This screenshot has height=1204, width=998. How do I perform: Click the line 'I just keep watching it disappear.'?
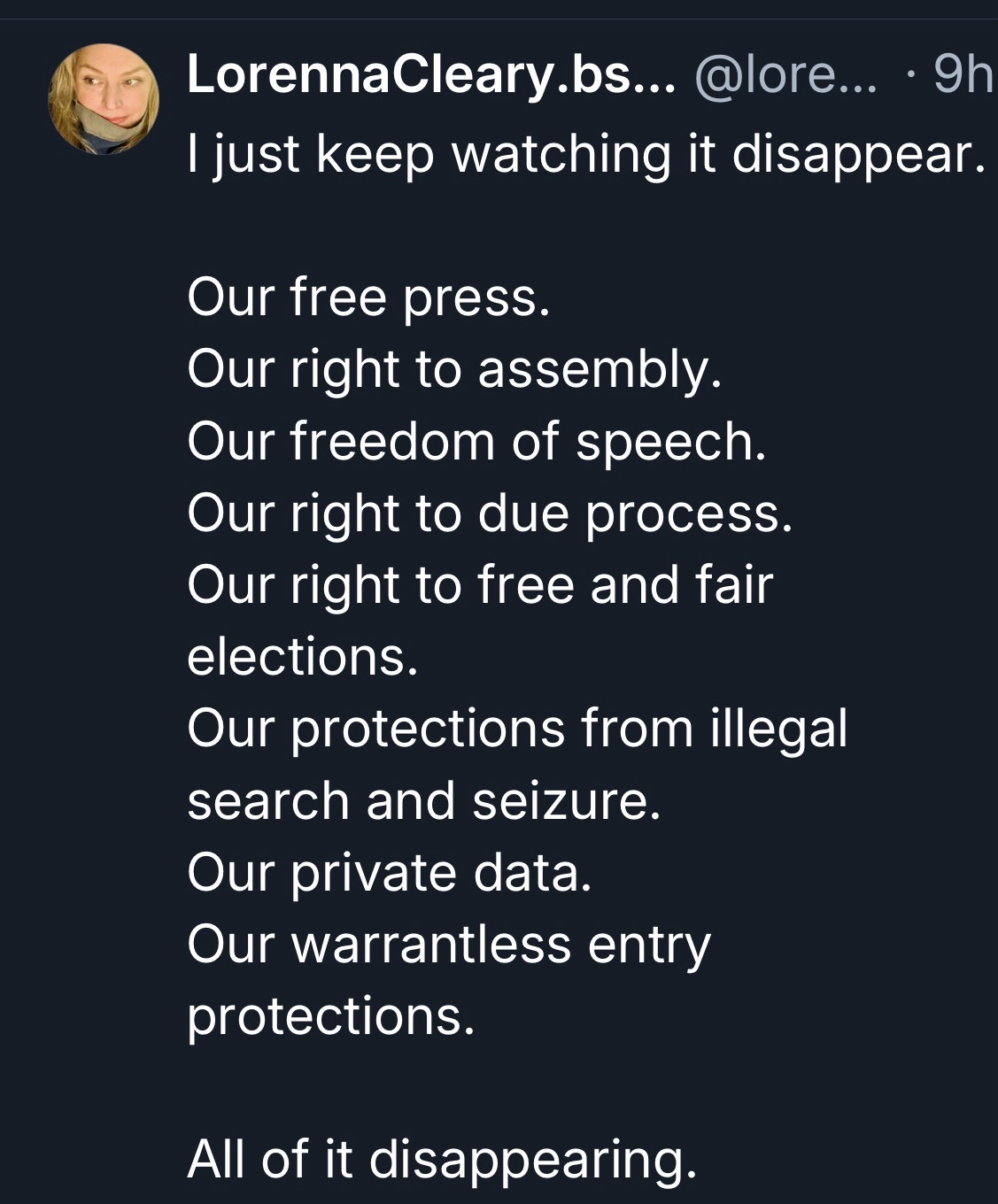[585, 154]
